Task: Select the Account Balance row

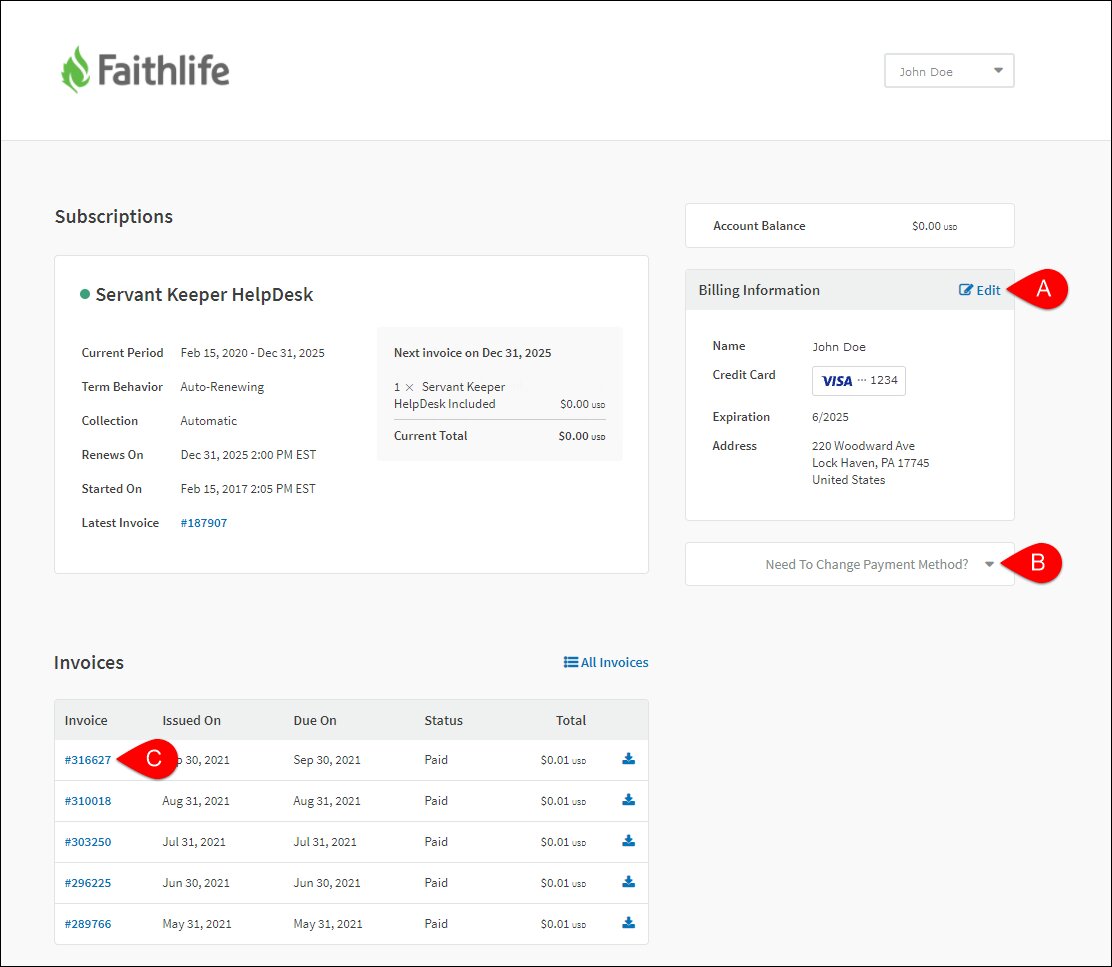Action: pos(849,225)
